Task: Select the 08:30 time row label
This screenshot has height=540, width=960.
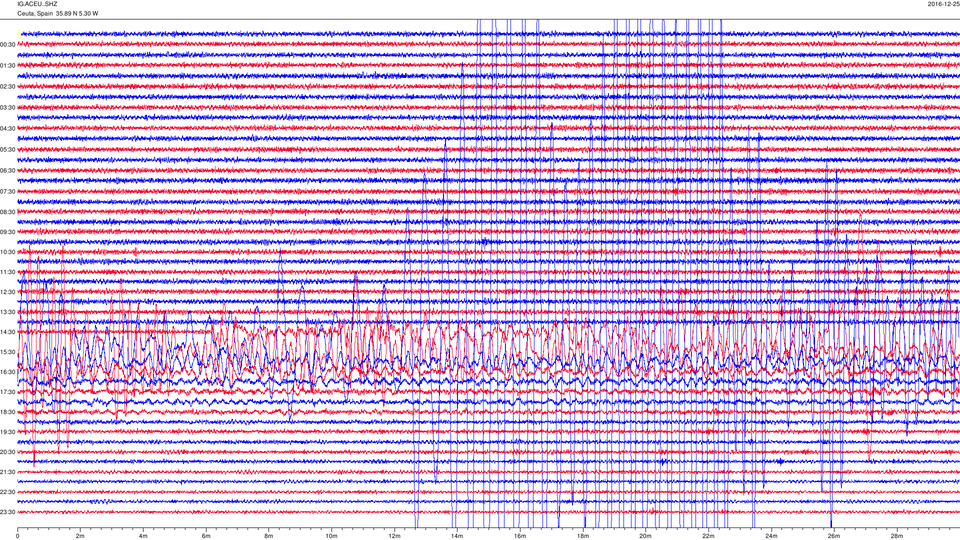Action: [x=8, y=212]
